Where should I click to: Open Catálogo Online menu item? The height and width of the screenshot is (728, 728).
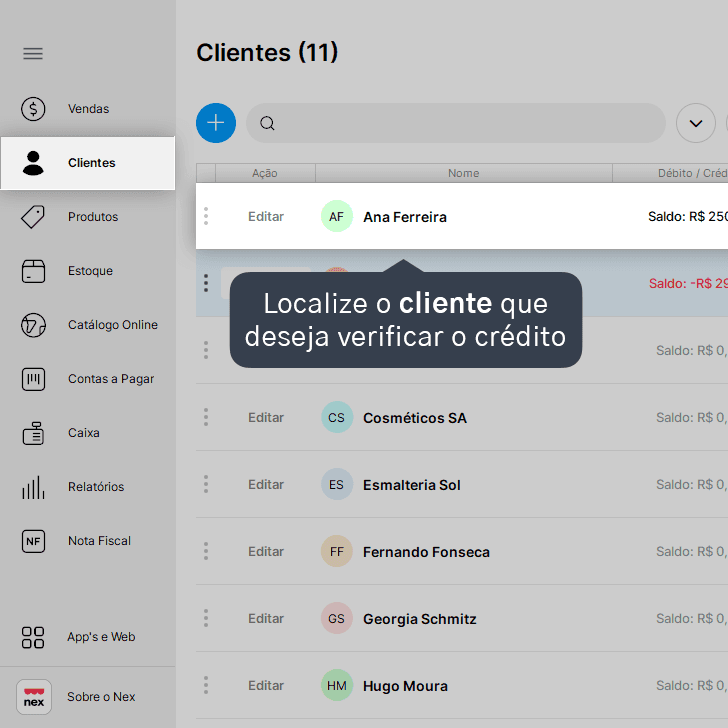point(88,325)
